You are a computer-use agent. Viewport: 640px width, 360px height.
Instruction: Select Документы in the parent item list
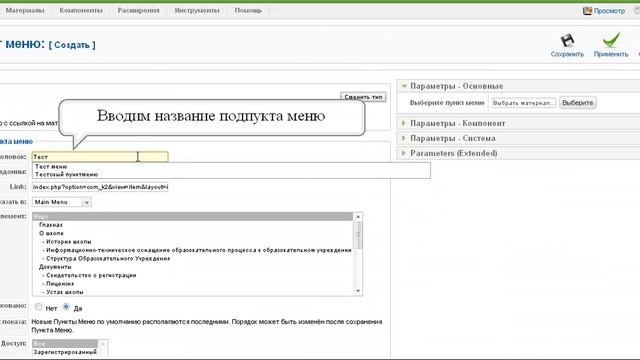(x=55, y=267)
